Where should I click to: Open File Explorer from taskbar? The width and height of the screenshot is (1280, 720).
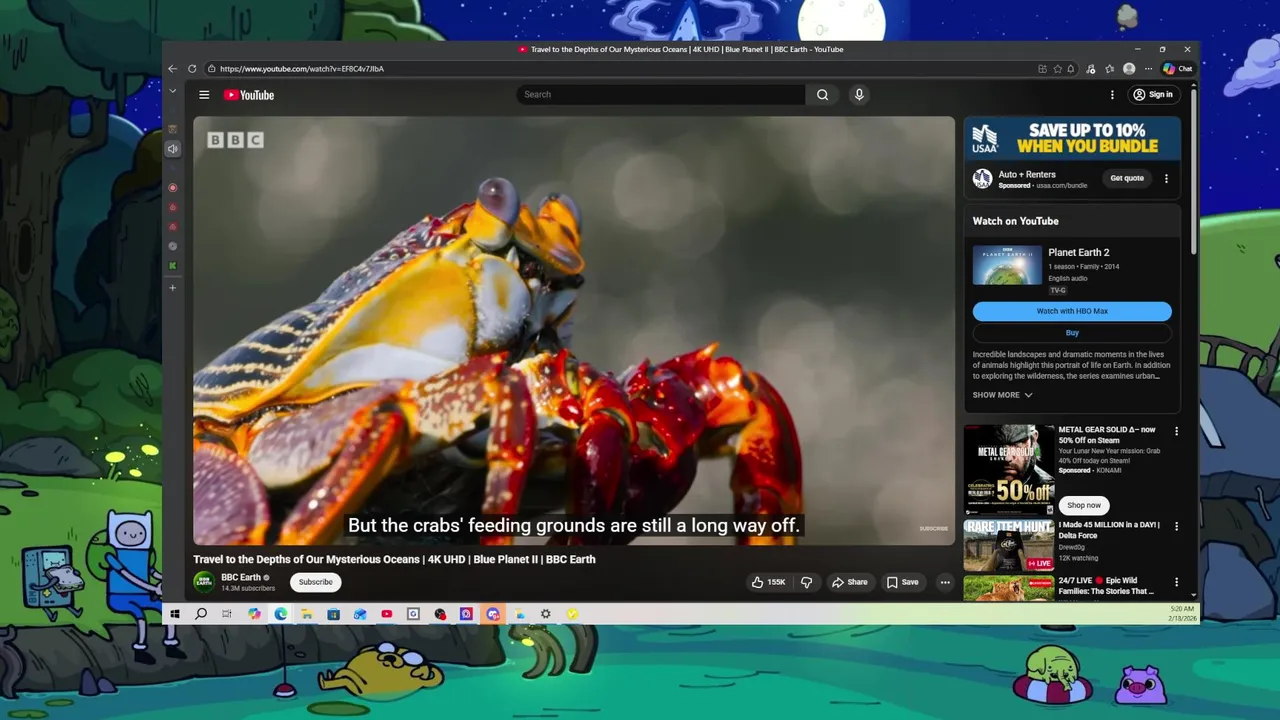click(307, 614)
